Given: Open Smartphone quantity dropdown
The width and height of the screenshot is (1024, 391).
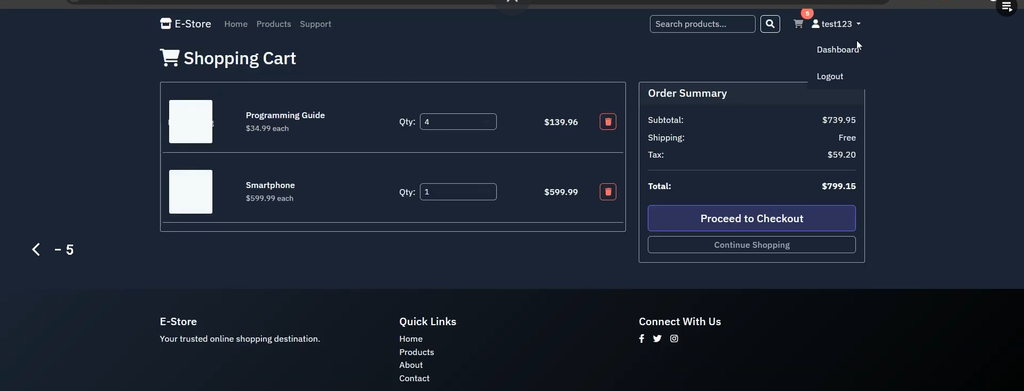Looking at the screenshot, I should (458, 192).
